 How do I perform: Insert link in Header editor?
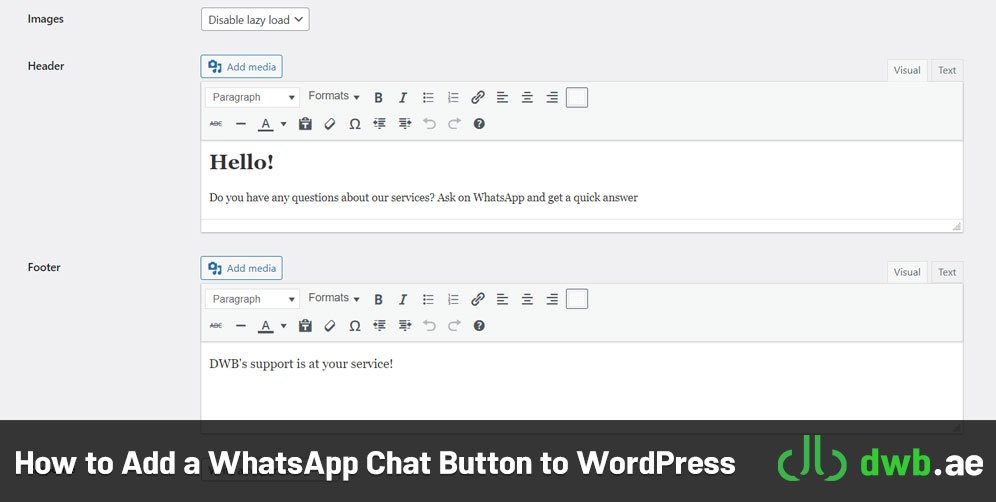478,97
